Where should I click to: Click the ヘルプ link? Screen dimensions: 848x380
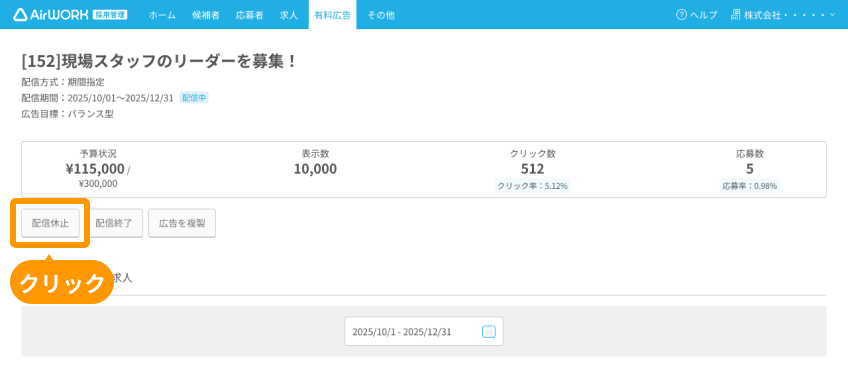pos(704,15)
